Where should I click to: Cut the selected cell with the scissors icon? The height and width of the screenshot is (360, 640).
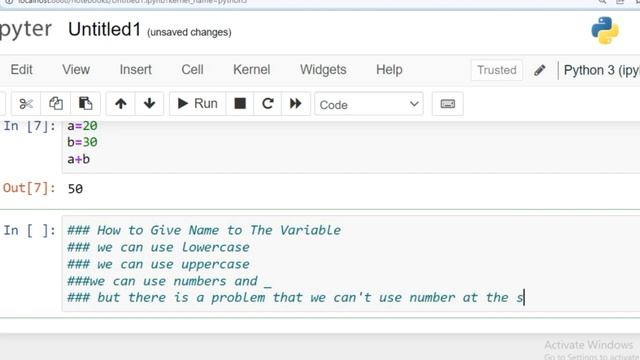click(26, 104)
